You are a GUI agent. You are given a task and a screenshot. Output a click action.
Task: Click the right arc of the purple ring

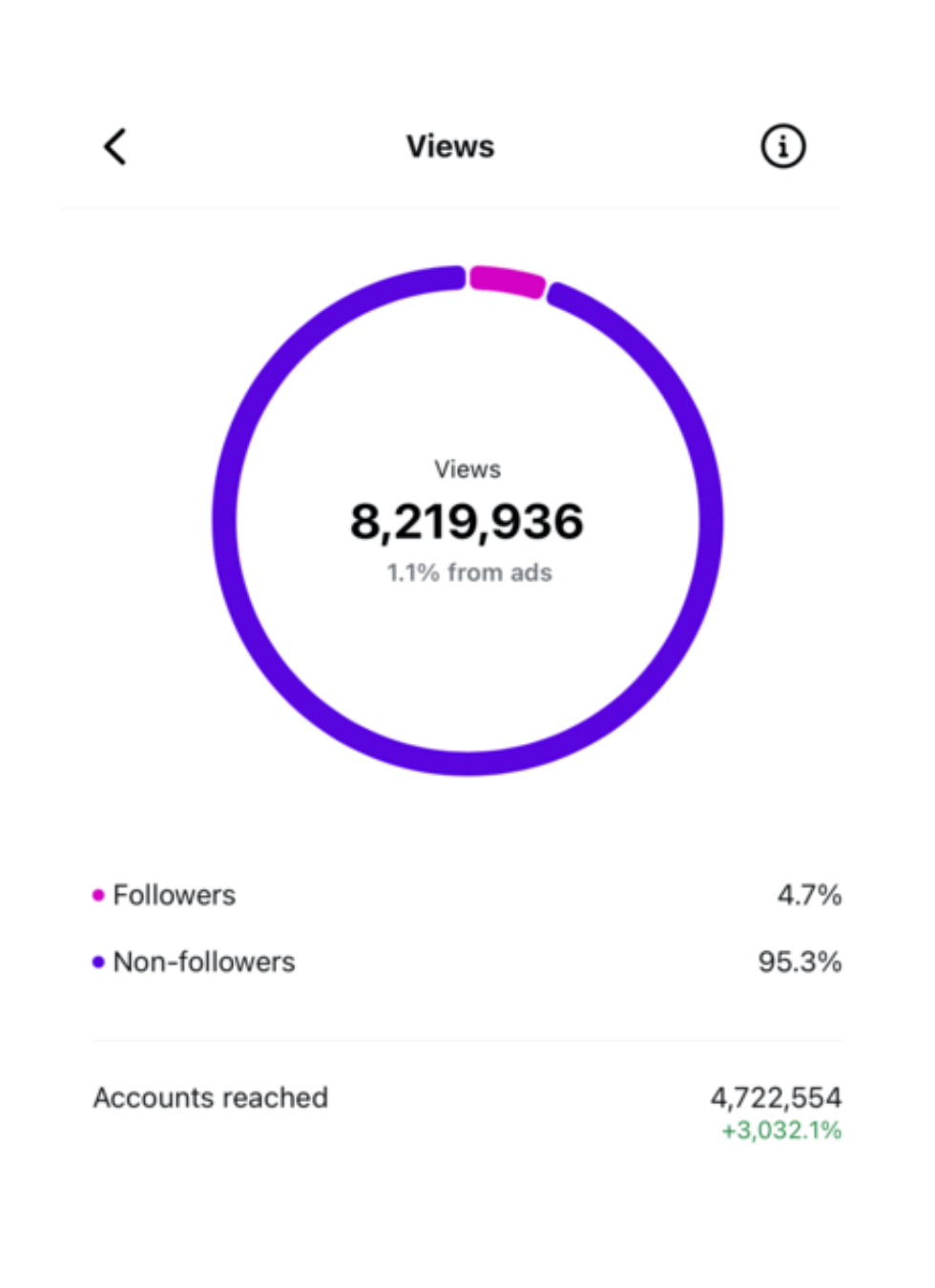(x=711, y=521)
